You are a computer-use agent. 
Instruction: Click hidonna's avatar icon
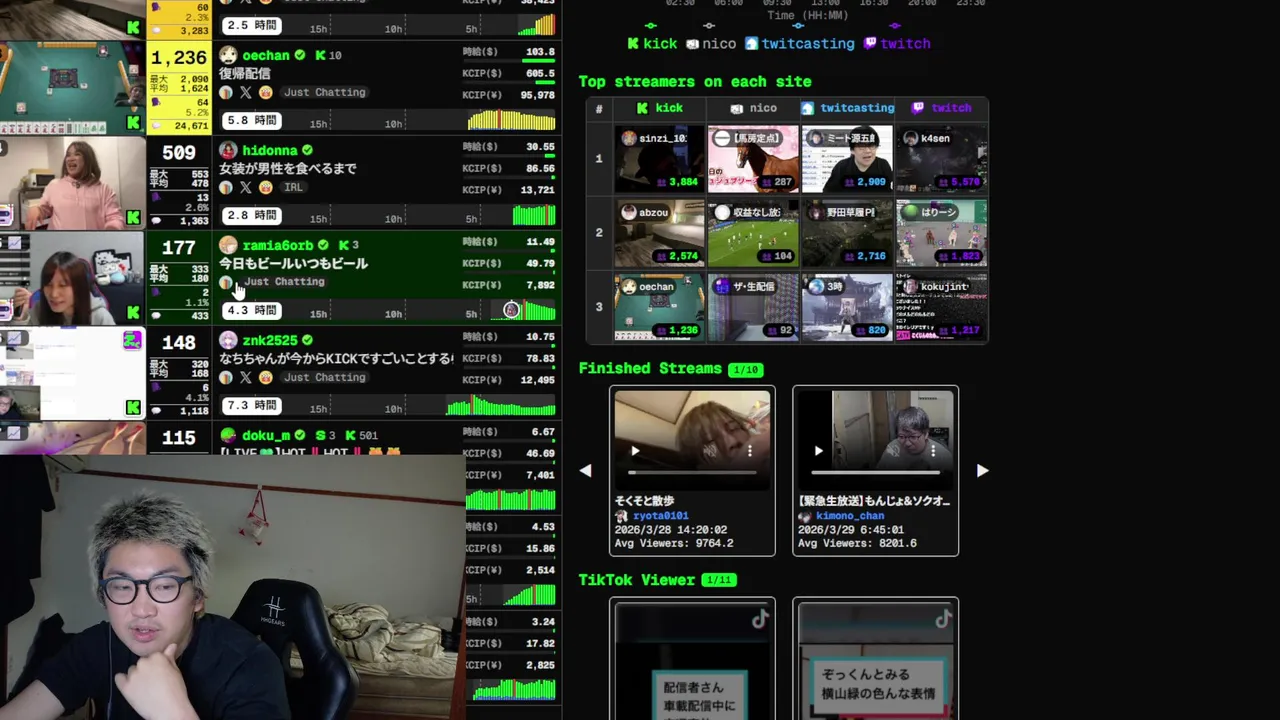228,150
